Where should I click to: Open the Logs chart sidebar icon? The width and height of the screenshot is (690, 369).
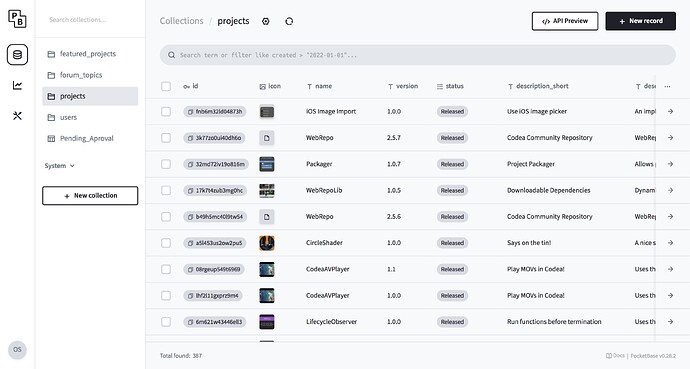(17, 85)
